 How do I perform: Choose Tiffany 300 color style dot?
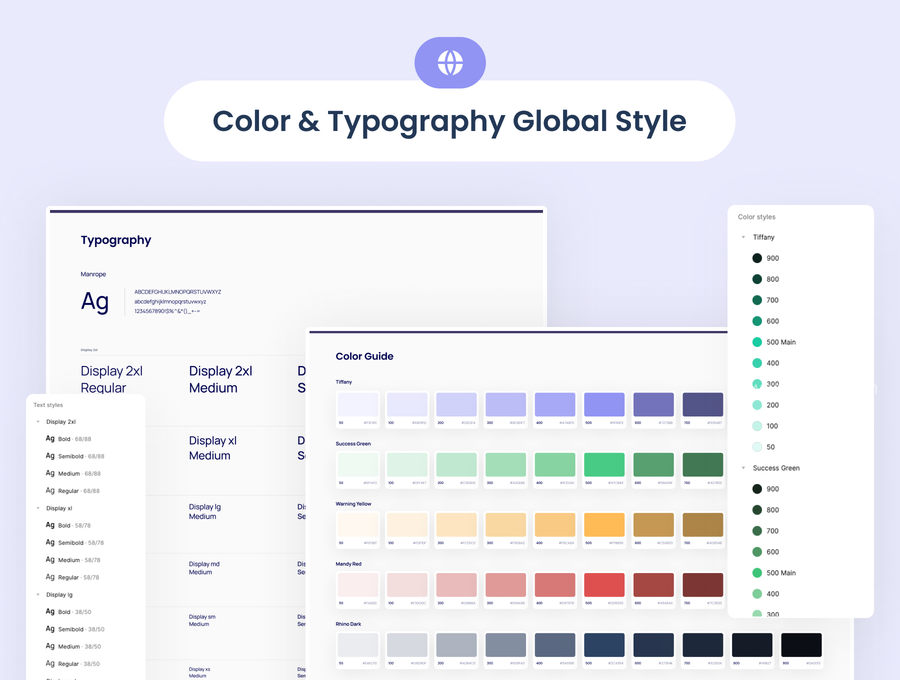[757, 384]
